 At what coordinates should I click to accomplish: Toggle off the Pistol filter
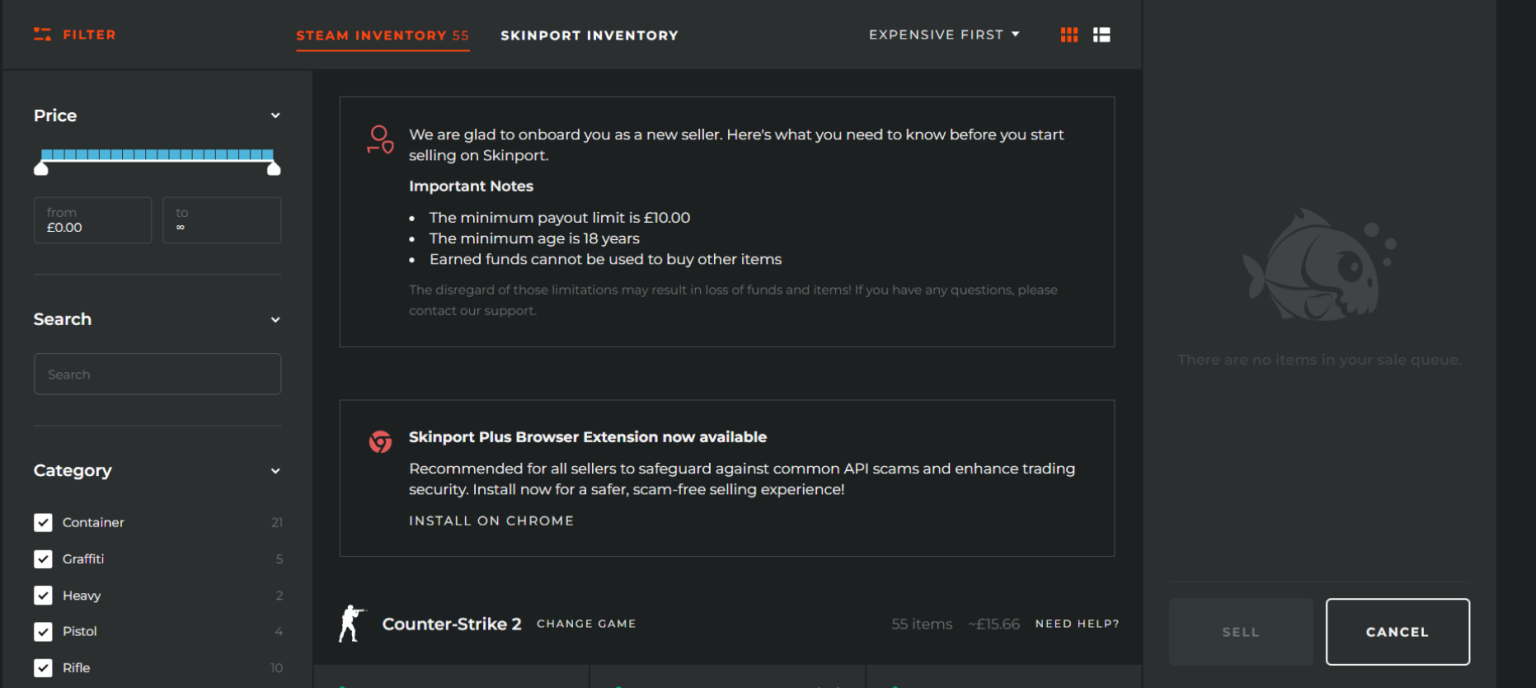(x=43, y=631)
